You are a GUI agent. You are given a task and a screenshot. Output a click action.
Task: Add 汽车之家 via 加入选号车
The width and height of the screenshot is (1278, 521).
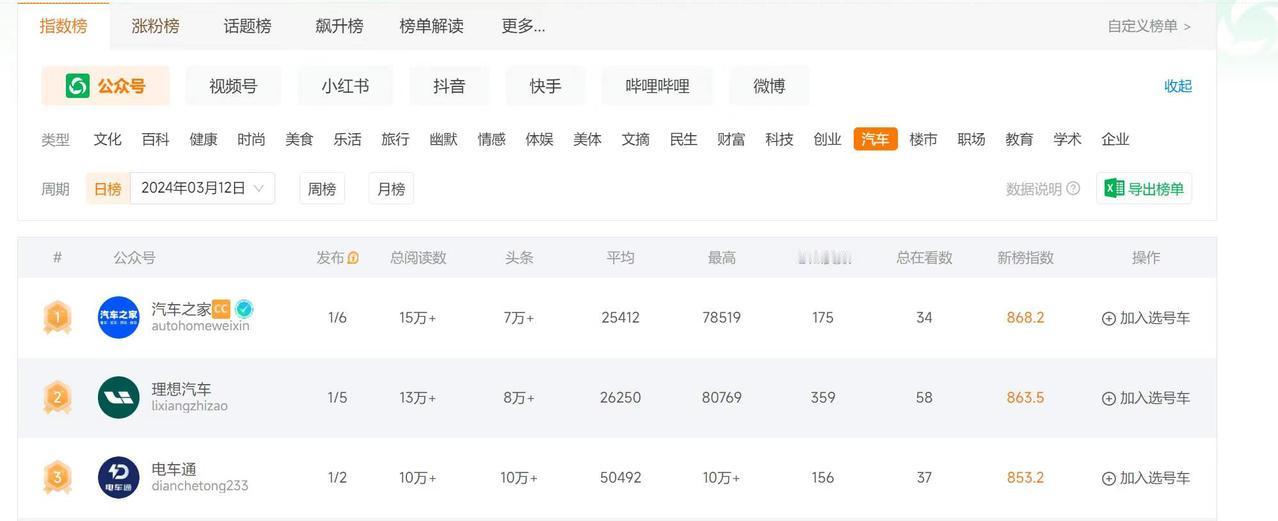click(1145, 318)
